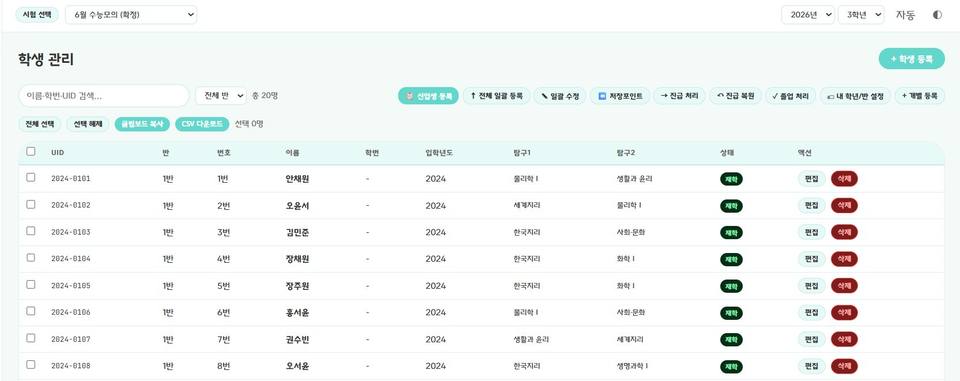Click the 재학 status badge for 권수빈
Image resolution: width=960 pixels, height=381 pixels.
[x=731, y=339]
